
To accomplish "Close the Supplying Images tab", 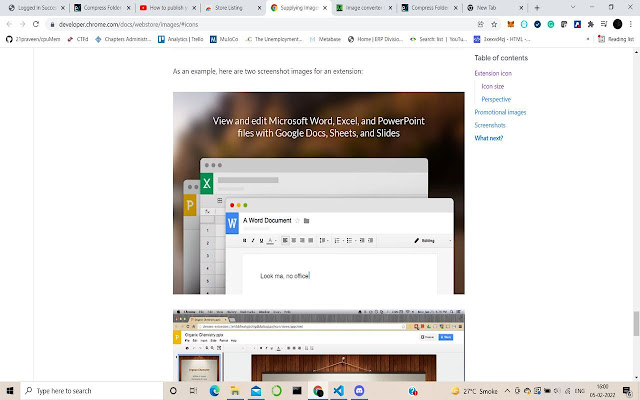I will pyautogui.click(x=325, y=8).
